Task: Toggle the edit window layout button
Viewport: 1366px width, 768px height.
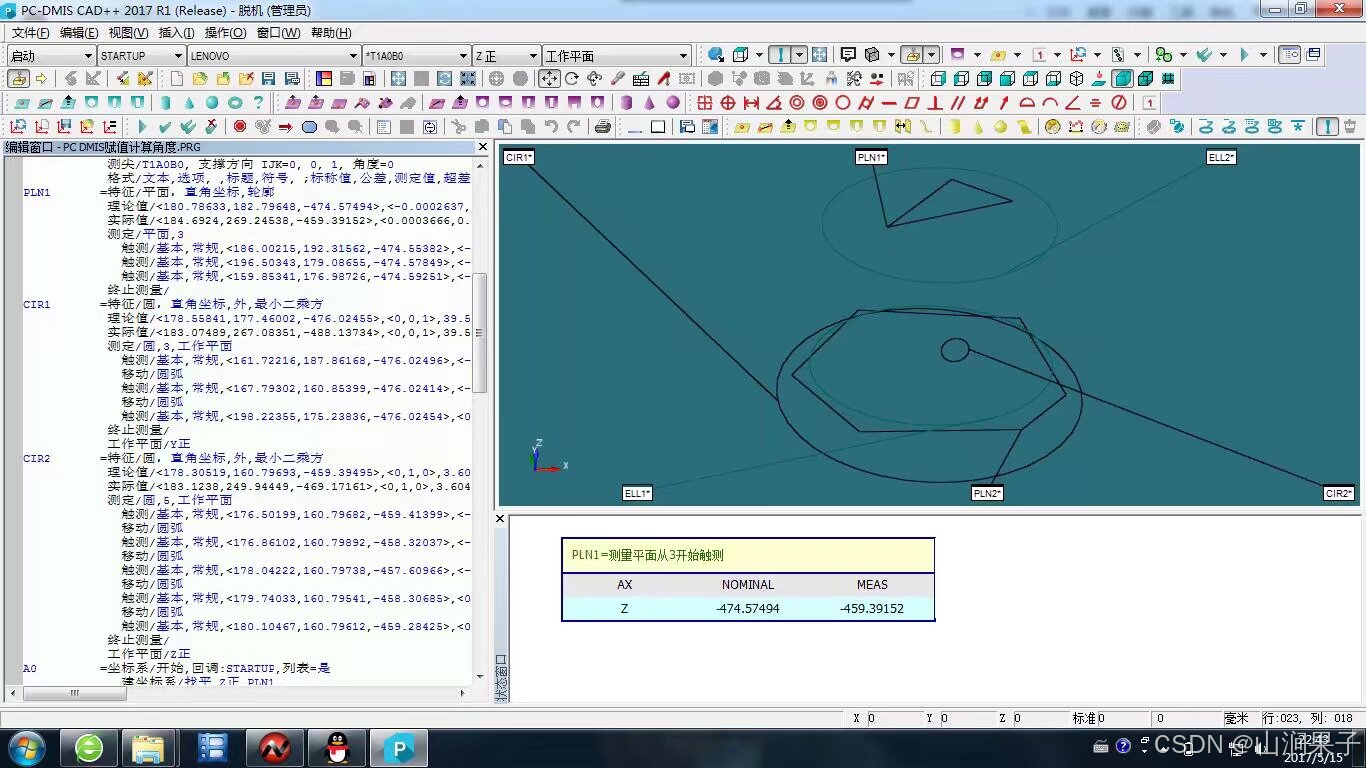Action: click(x=1290, y=55)
